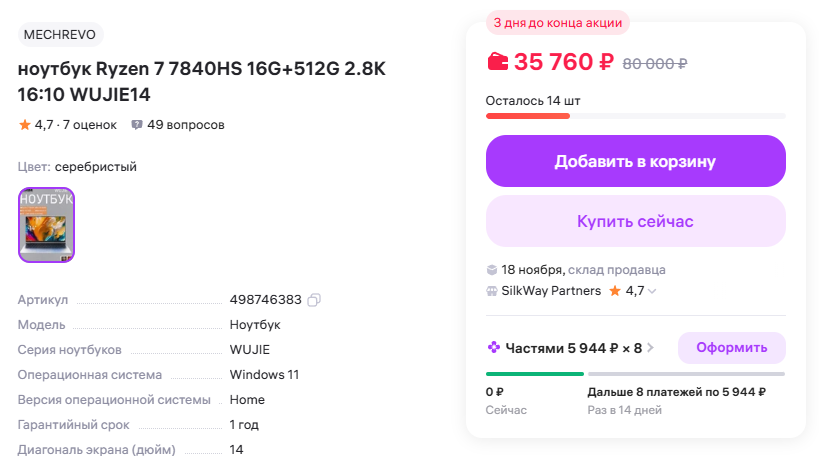Open the 49 вопросов questions icon

137,125
